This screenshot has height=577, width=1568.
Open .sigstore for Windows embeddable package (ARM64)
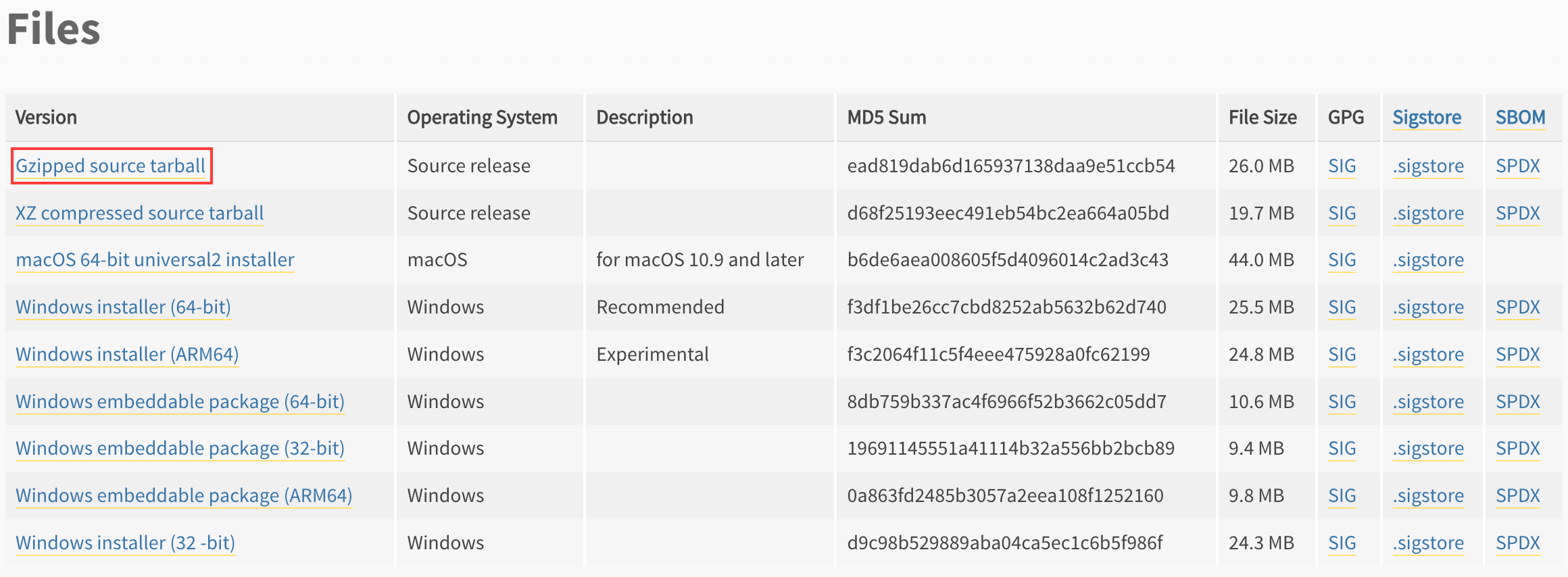[1428, 496]
